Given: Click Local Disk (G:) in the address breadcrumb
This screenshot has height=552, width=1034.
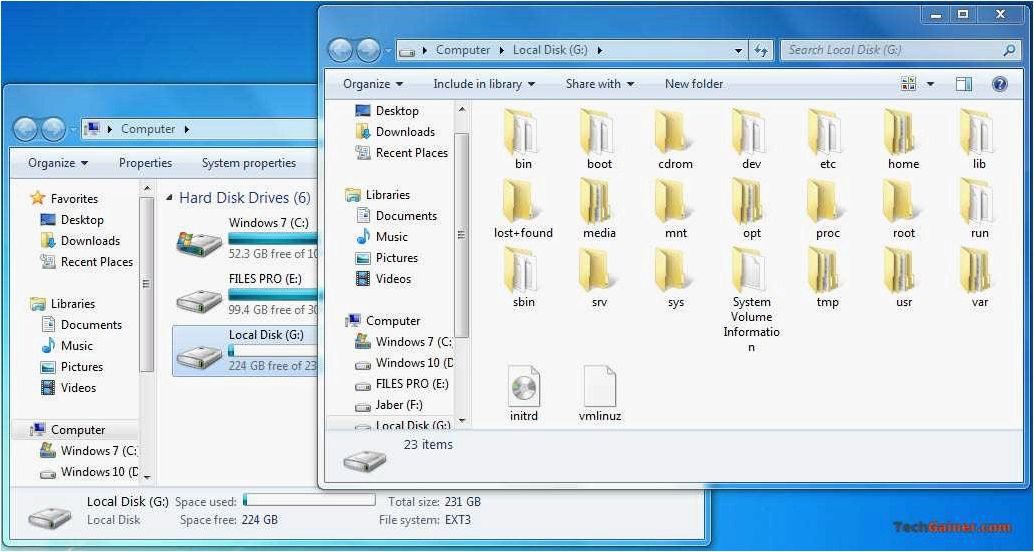Looking at the screenshot, I should click(550, 50).
